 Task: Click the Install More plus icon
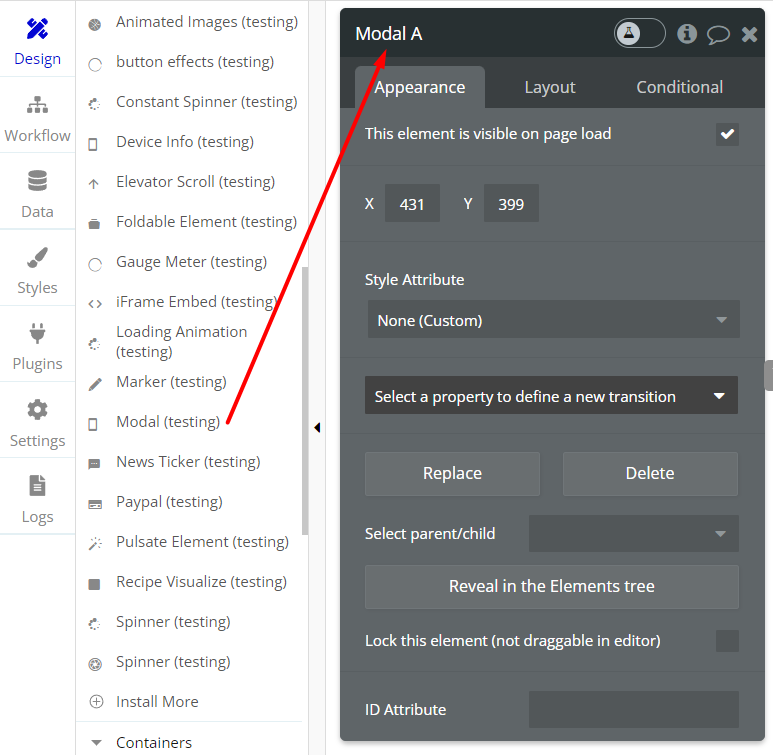[96, 701]
